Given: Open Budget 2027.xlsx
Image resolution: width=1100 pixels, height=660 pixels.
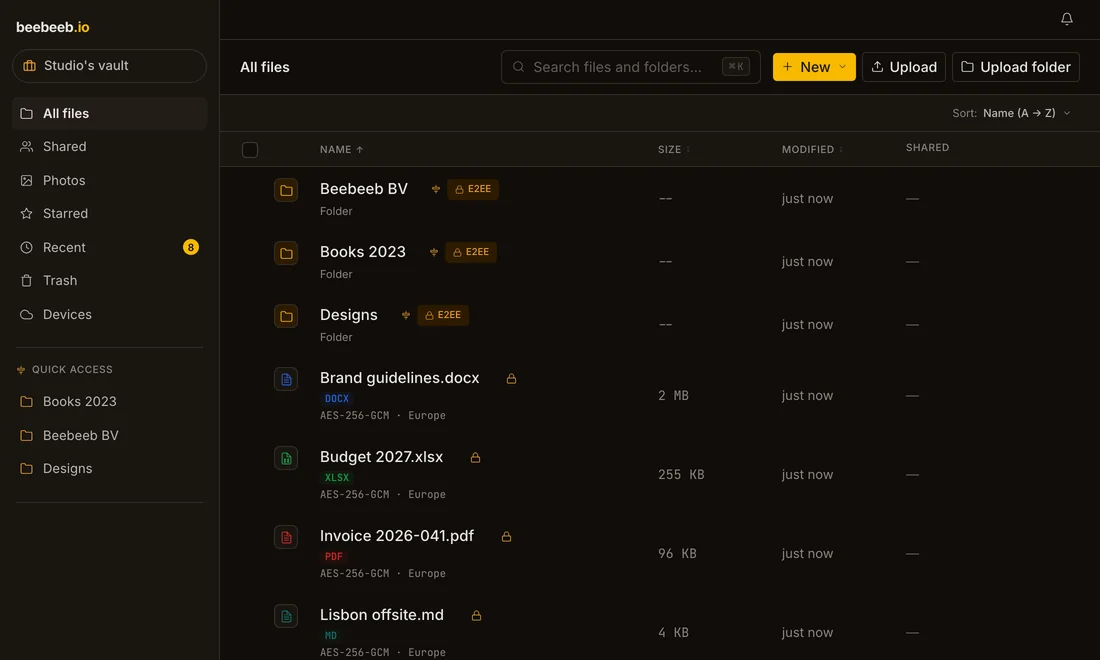Looking at the screenshot, I should point(382,457).
